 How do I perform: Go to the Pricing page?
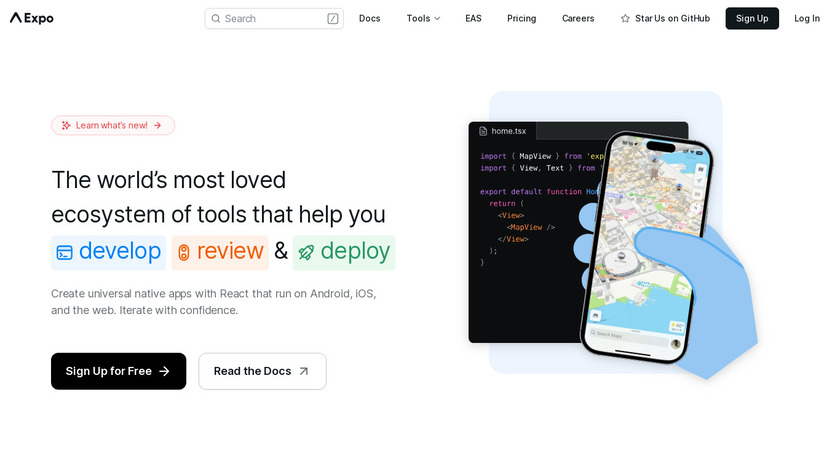pos(521,18)
